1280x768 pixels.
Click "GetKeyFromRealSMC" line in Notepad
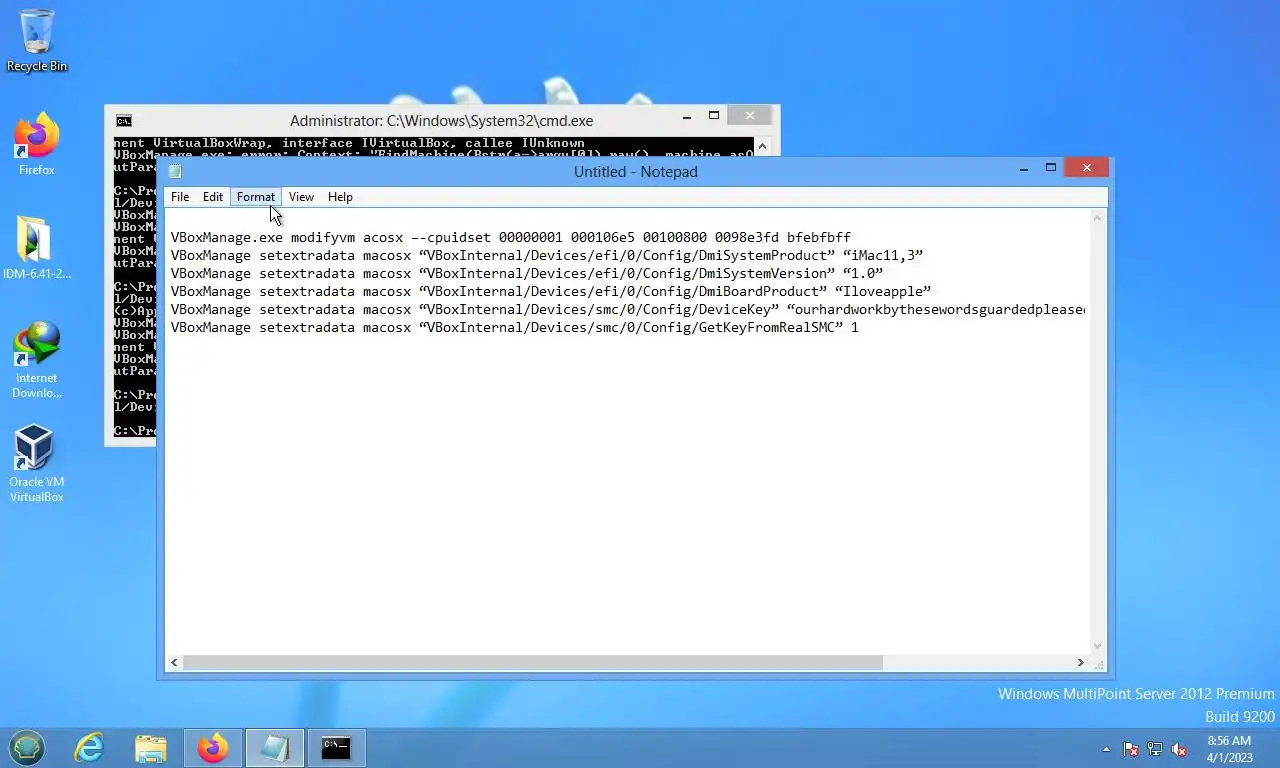click(x=514, y=327)
